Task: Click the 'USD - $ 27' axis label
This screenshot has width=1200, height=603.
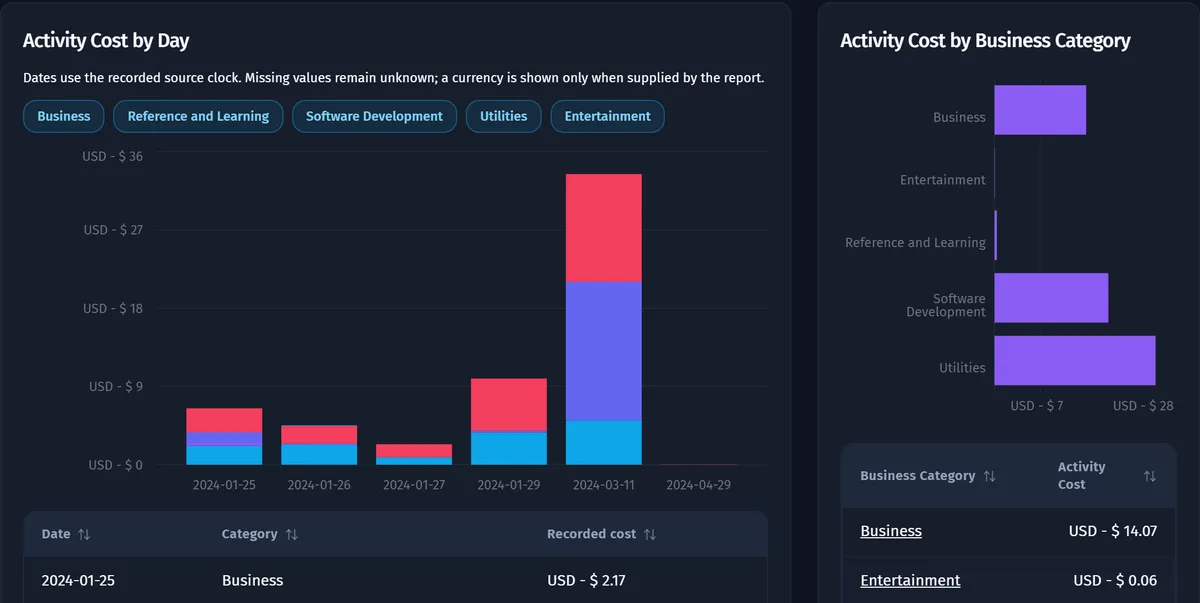Action: [113, 230]
